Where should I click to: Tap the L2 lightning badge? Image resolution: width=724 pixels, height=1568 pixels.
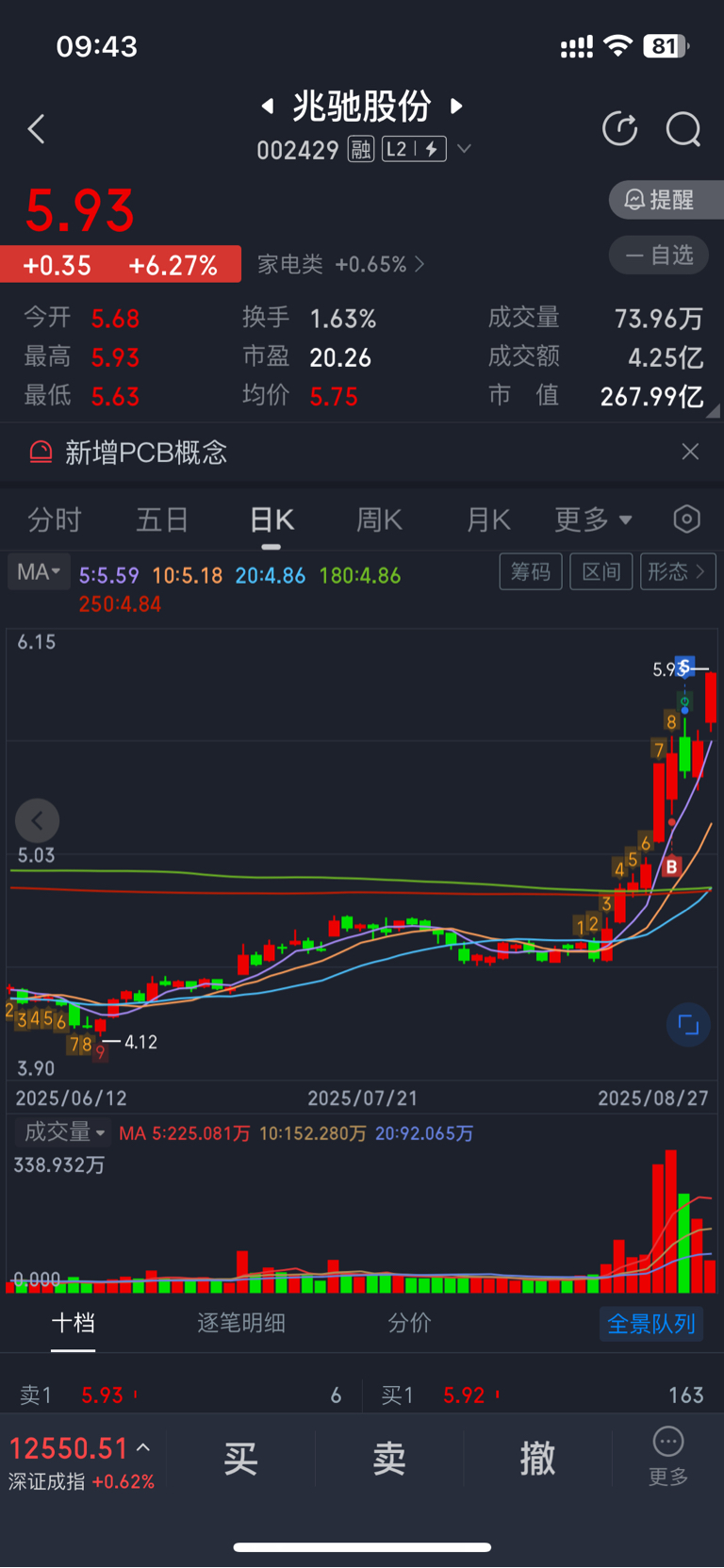[414, 149]
